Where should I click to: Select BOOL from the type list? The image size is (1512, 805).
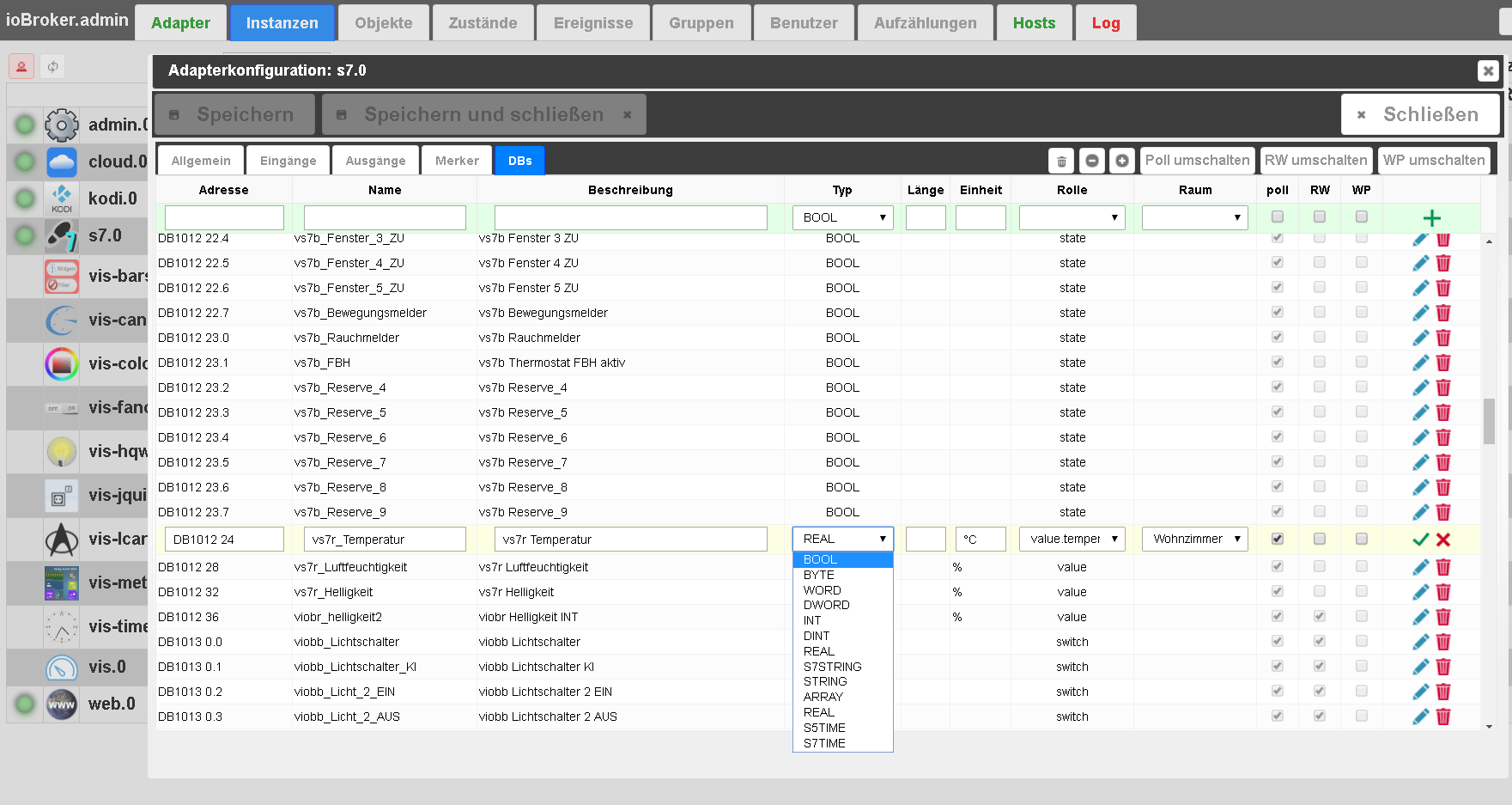pyautogui.click(x=843, y=559)
